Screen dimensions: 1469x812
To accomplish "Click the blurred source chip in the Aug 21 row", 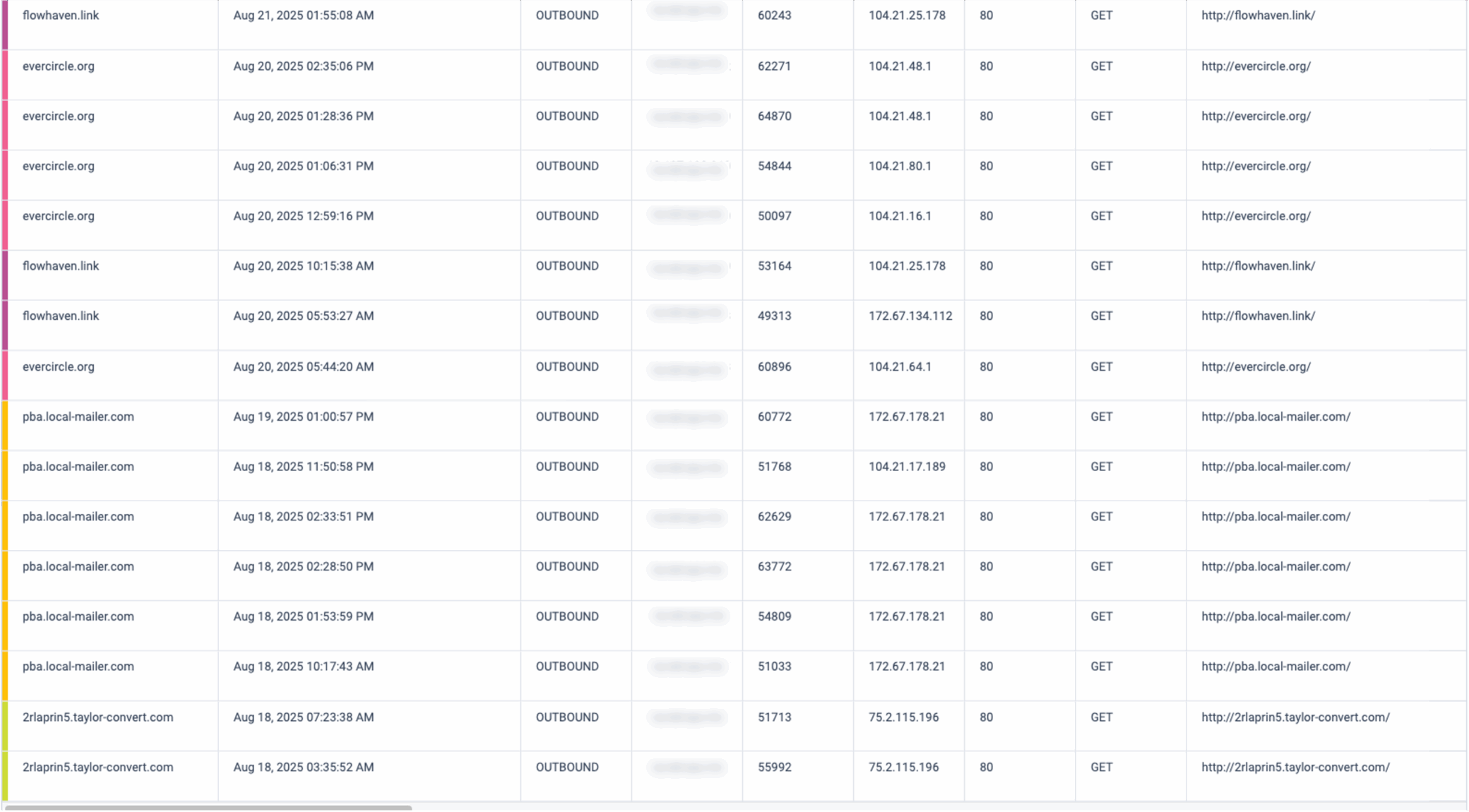I will click(x=687, y=12).
